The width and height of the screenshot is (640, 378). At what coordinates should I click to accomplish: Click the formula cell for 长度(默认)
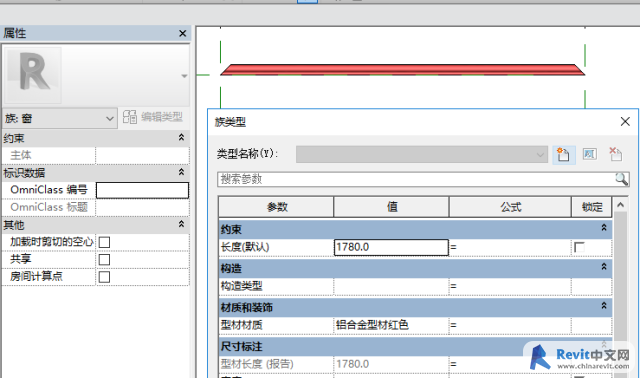click(510, 247)
